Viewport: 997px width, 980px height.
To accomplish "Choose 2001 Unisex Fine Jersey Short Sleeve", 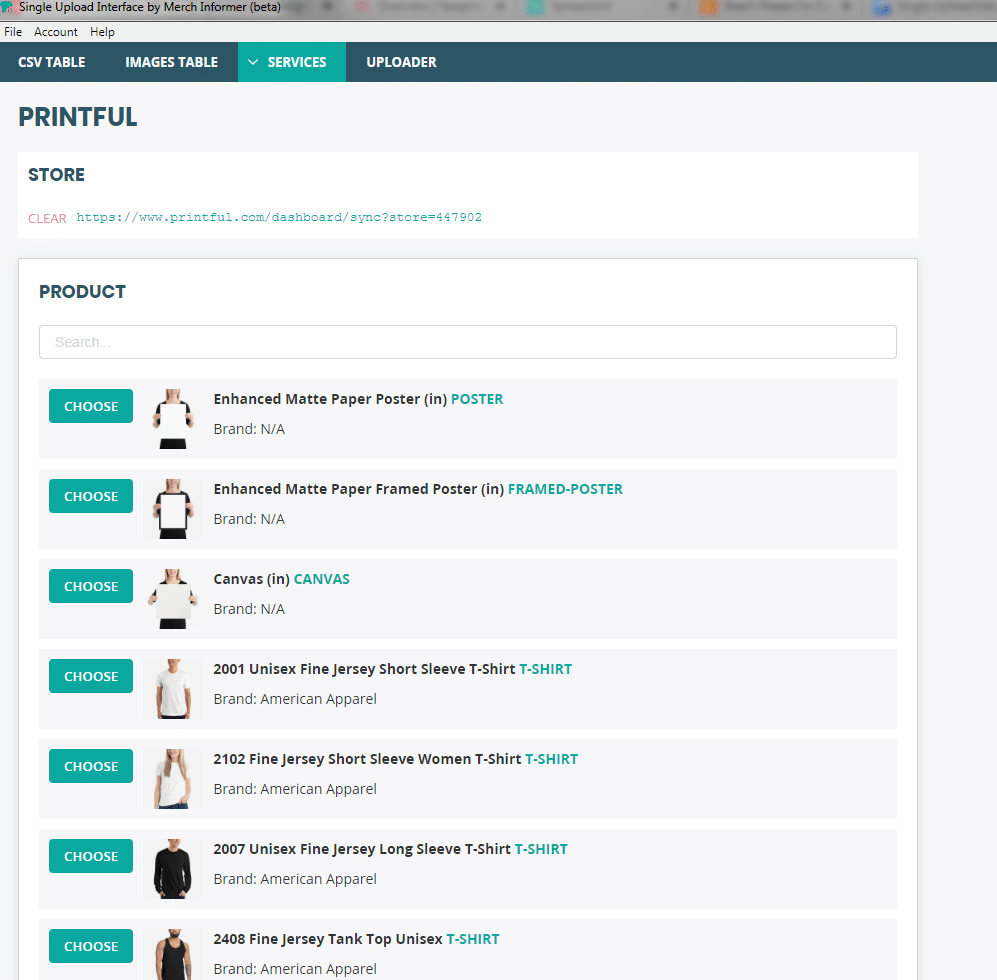I will (x=91, y=676).
